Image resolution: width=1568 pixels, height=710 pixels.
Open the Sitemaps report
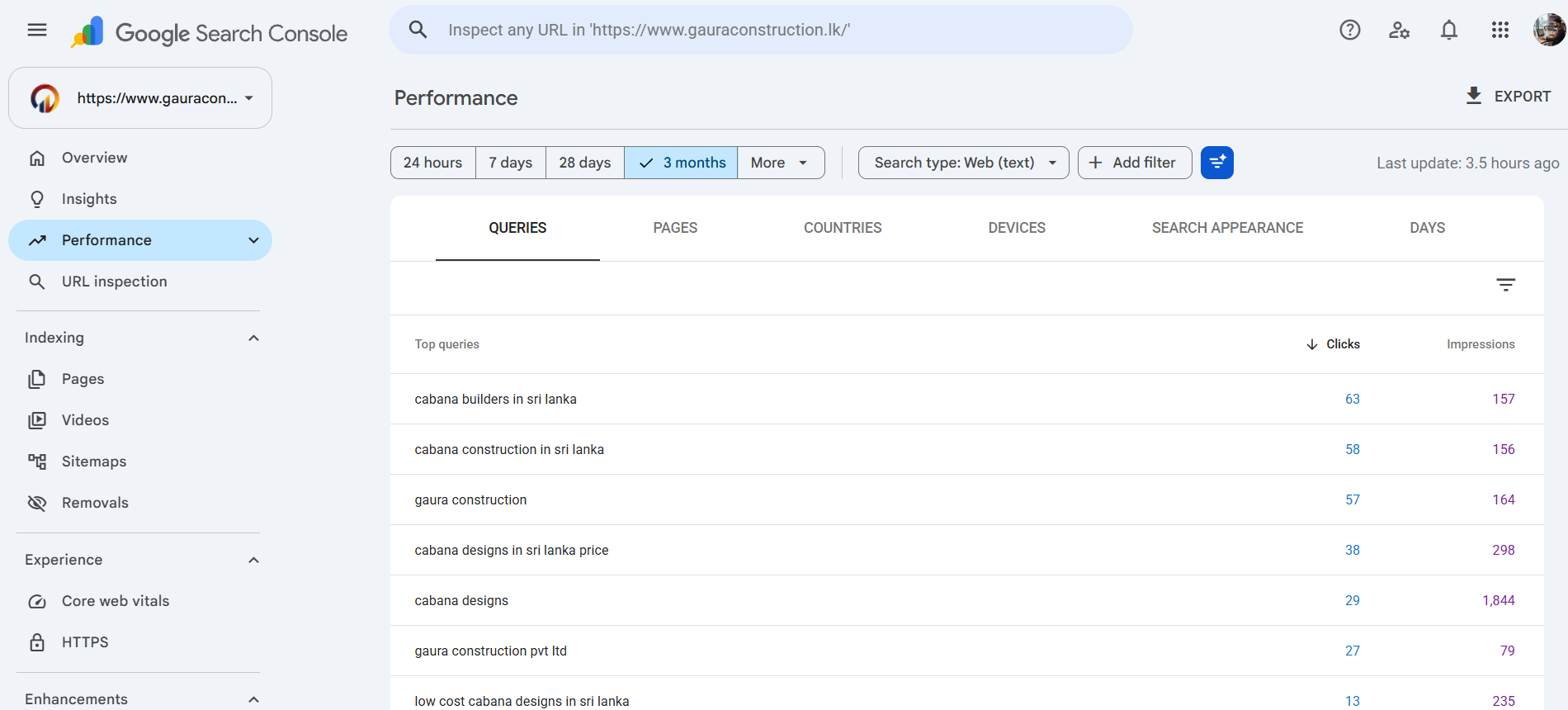(140, 461)
